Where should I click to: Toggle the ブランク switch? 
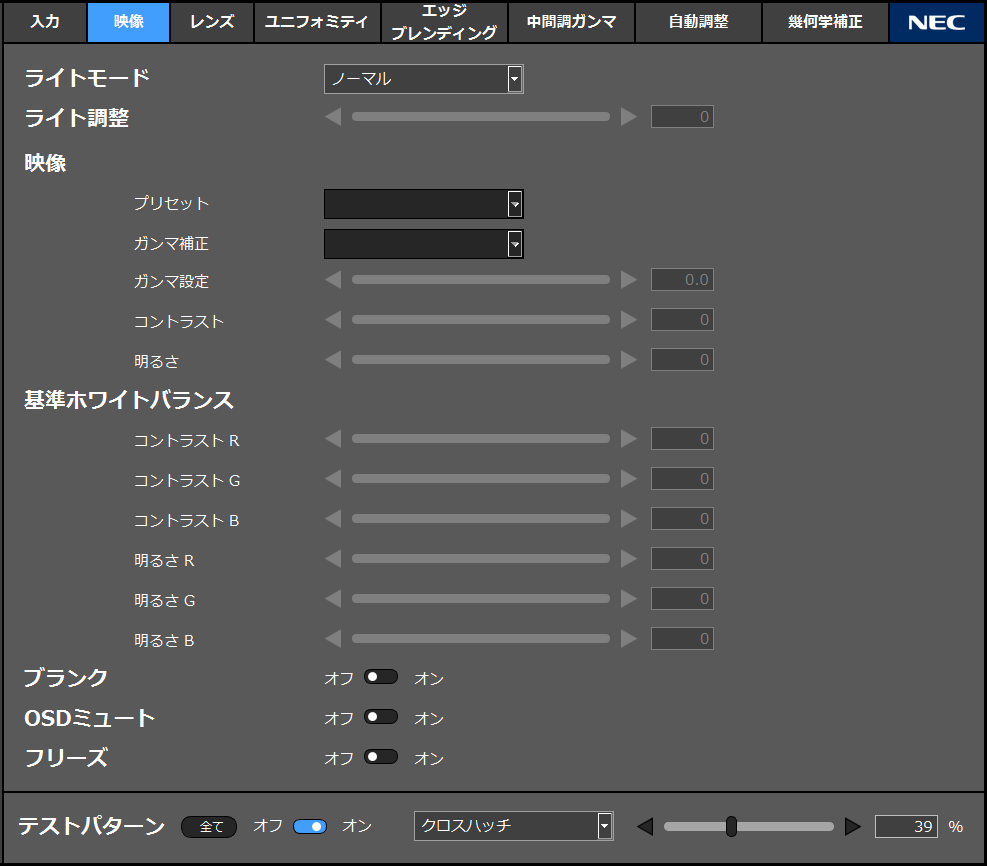(x=381, y=677)
